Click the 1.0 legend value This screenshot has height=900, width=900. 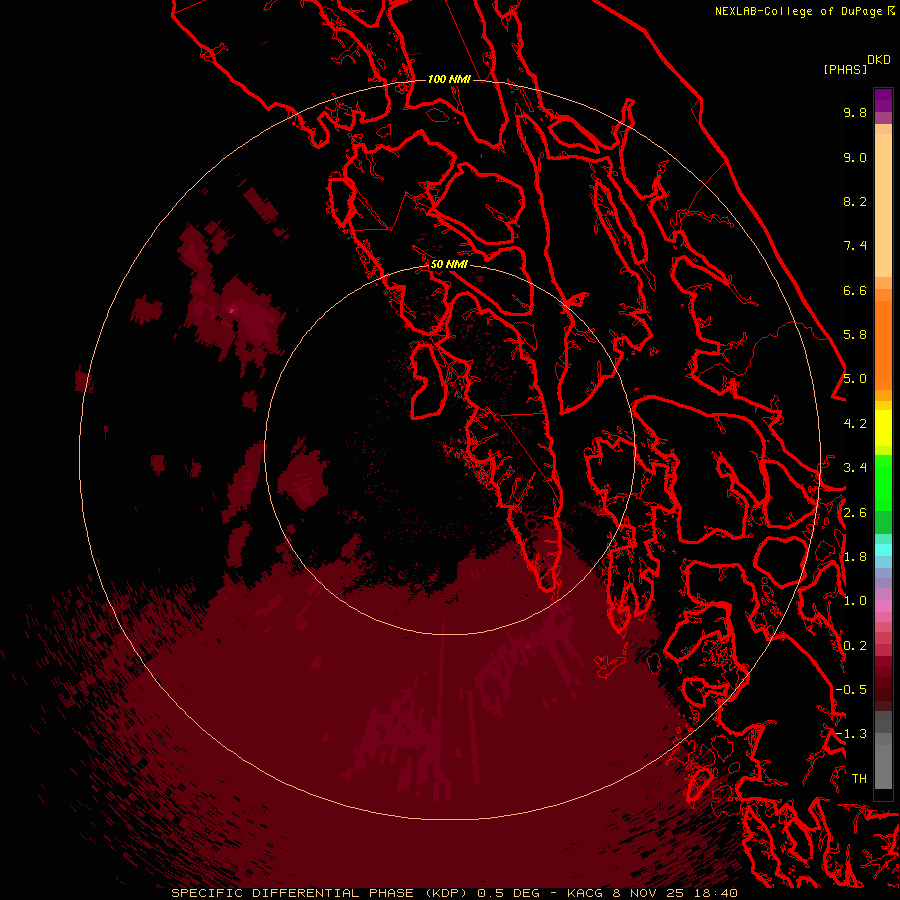[855, 601]
